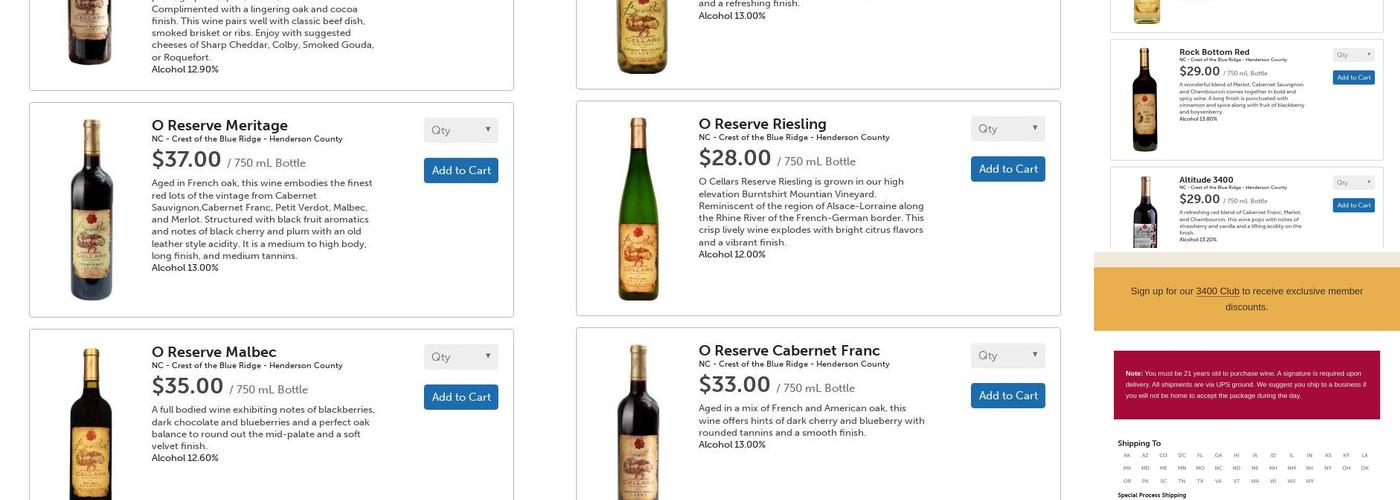Screen dimensions: 1400x500
Task: Click the O Reserve Riesling title
Action: [762, 124]
